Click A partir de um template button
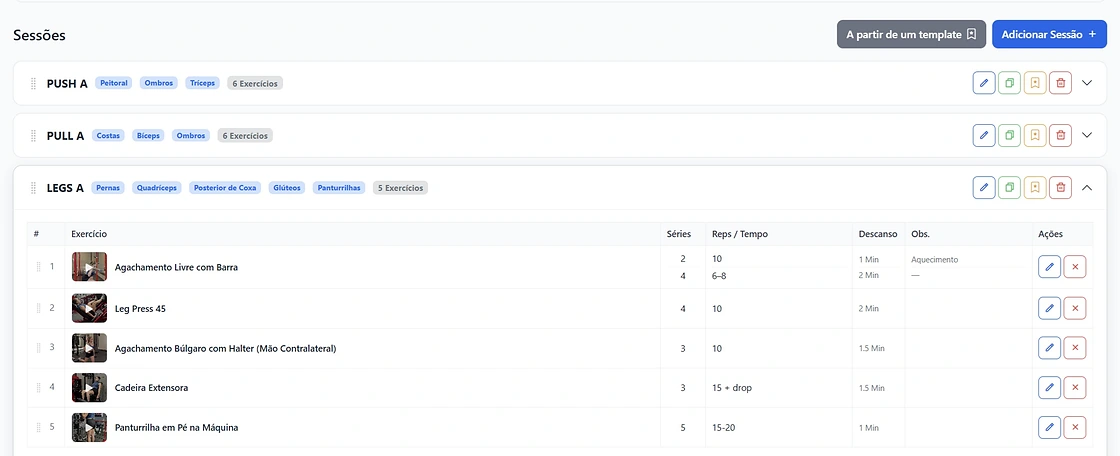The width and height of the screenshot is (1120, 456). [x=911, y=34]
